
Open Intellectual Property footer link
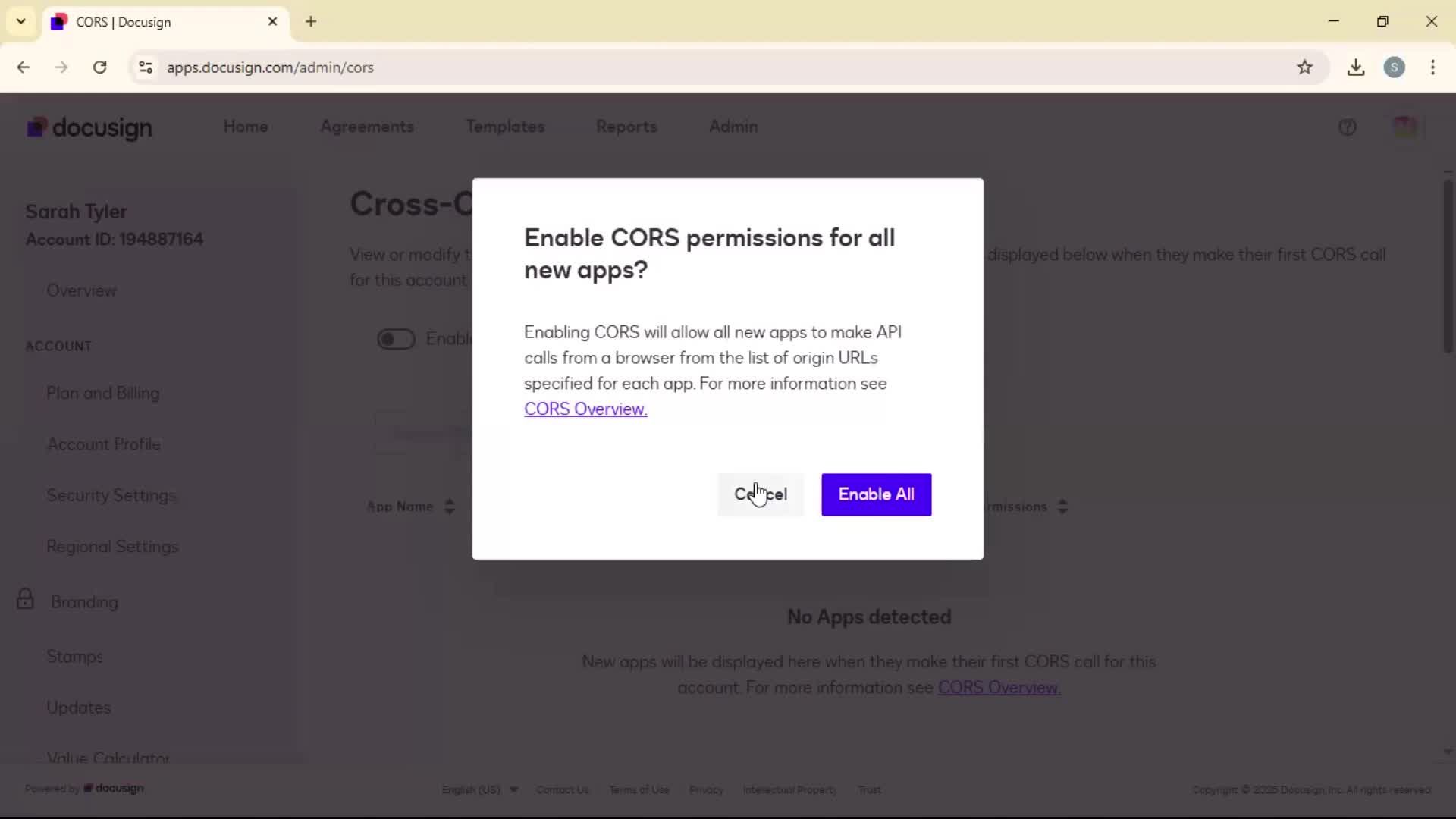pos(789,789)
